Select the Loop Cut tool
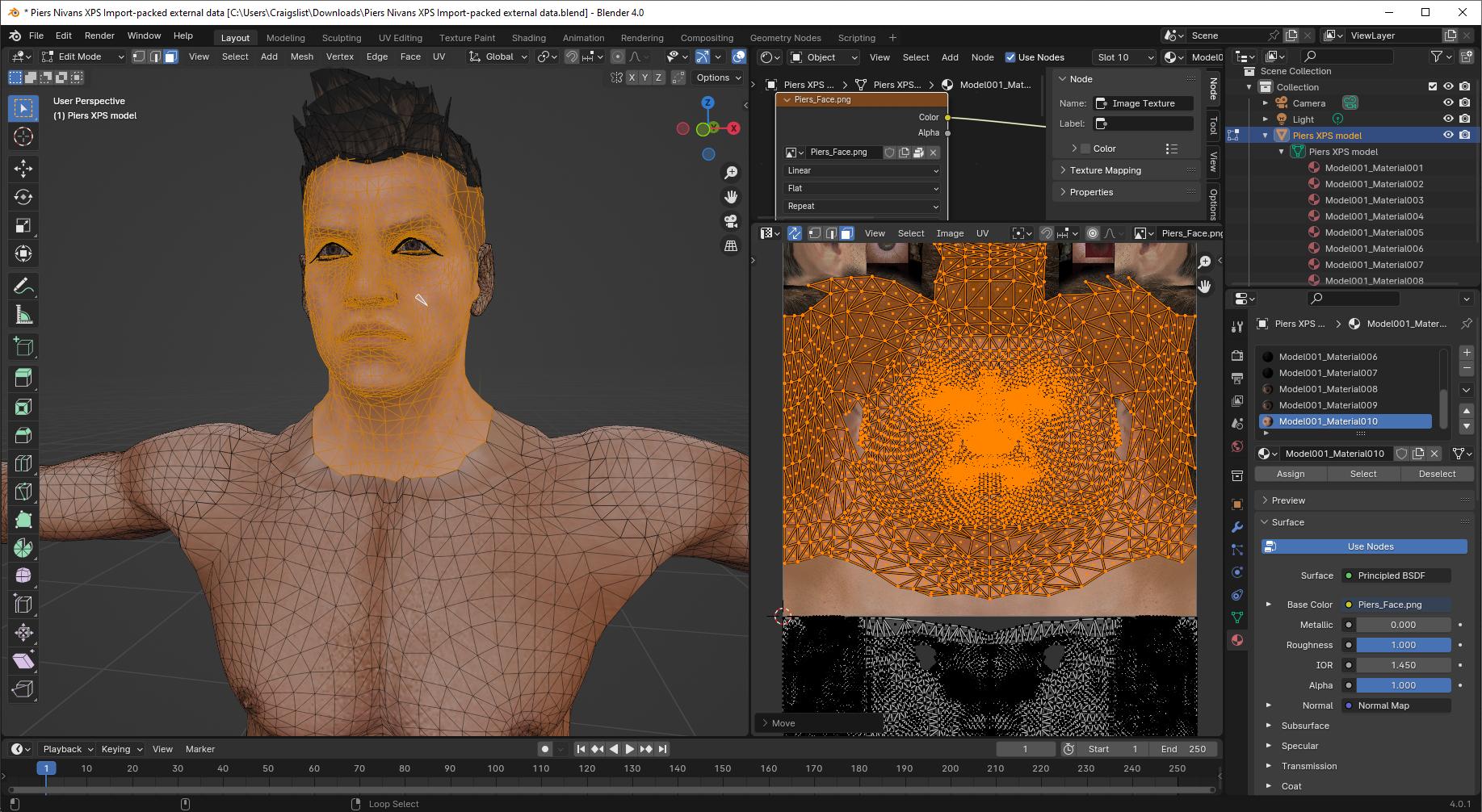1482x812 pixels. click(x=23, y=463)
